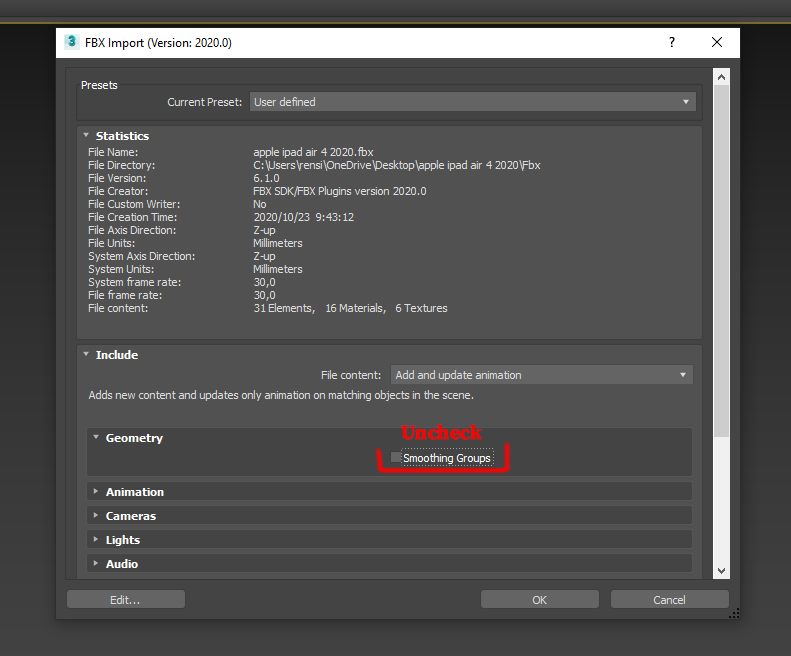Click the creation time '2020/10/23 9:43:12'
This screenshot has height=656, width=791.
pos(304,217)
